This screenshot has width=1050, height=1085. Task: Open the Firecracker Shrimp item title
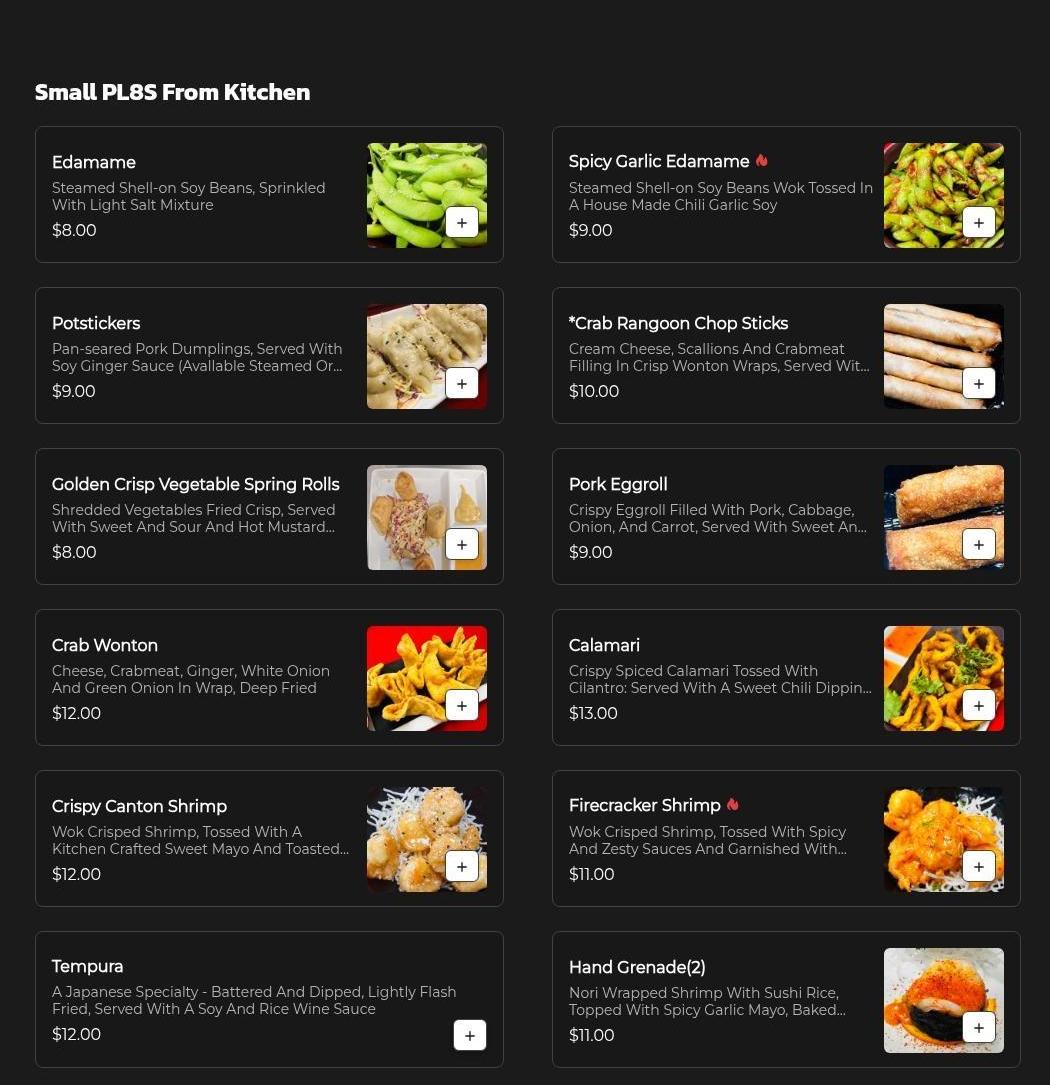[x=644, y=805]
